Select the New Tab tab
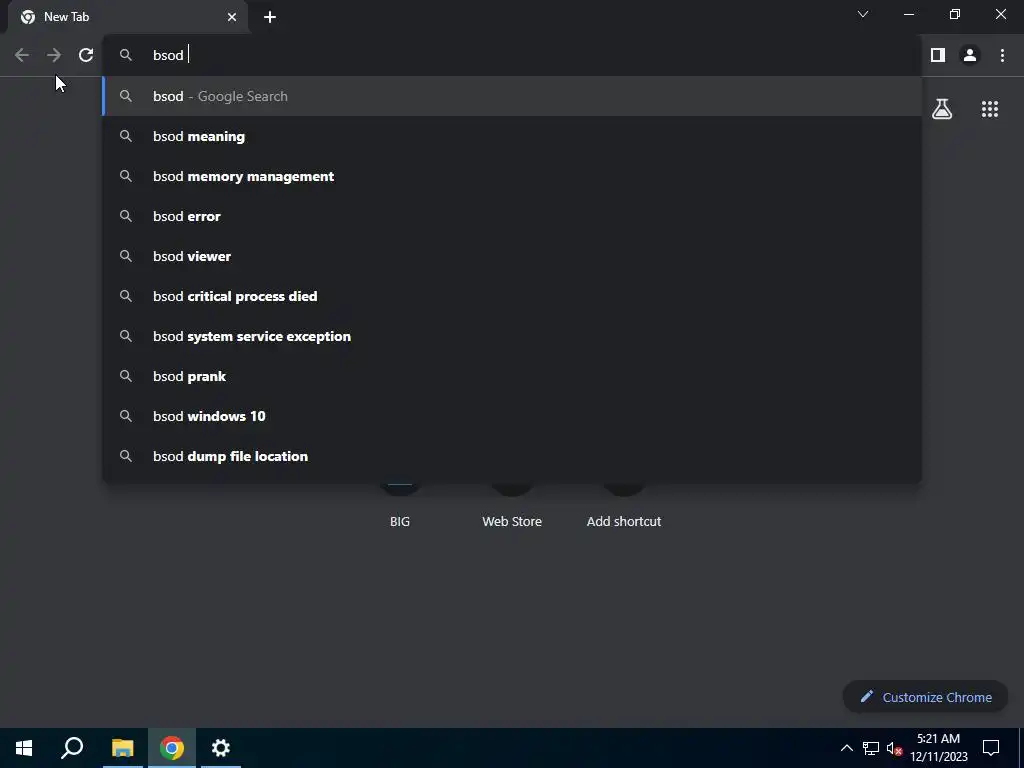 click(128, 17)
